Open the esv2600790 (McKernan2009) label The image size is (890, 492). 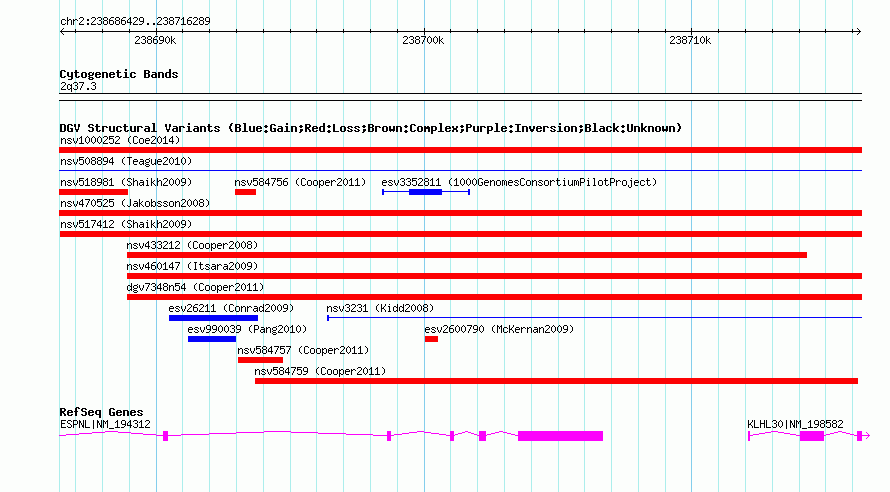point(499,329)
